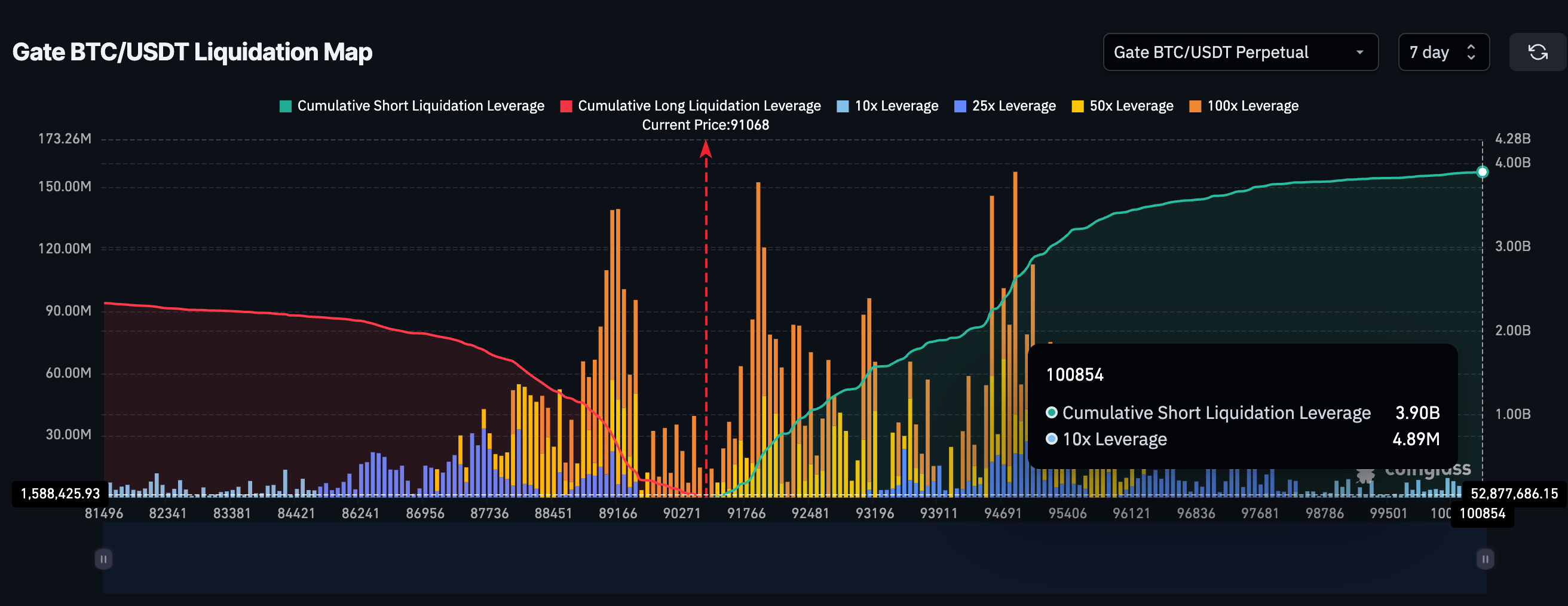Viewport: 1568px width, 606px height.
Task: Toggle Cumulative Long Liquidation Leverage legend
Action: click(x=690, y=106)
